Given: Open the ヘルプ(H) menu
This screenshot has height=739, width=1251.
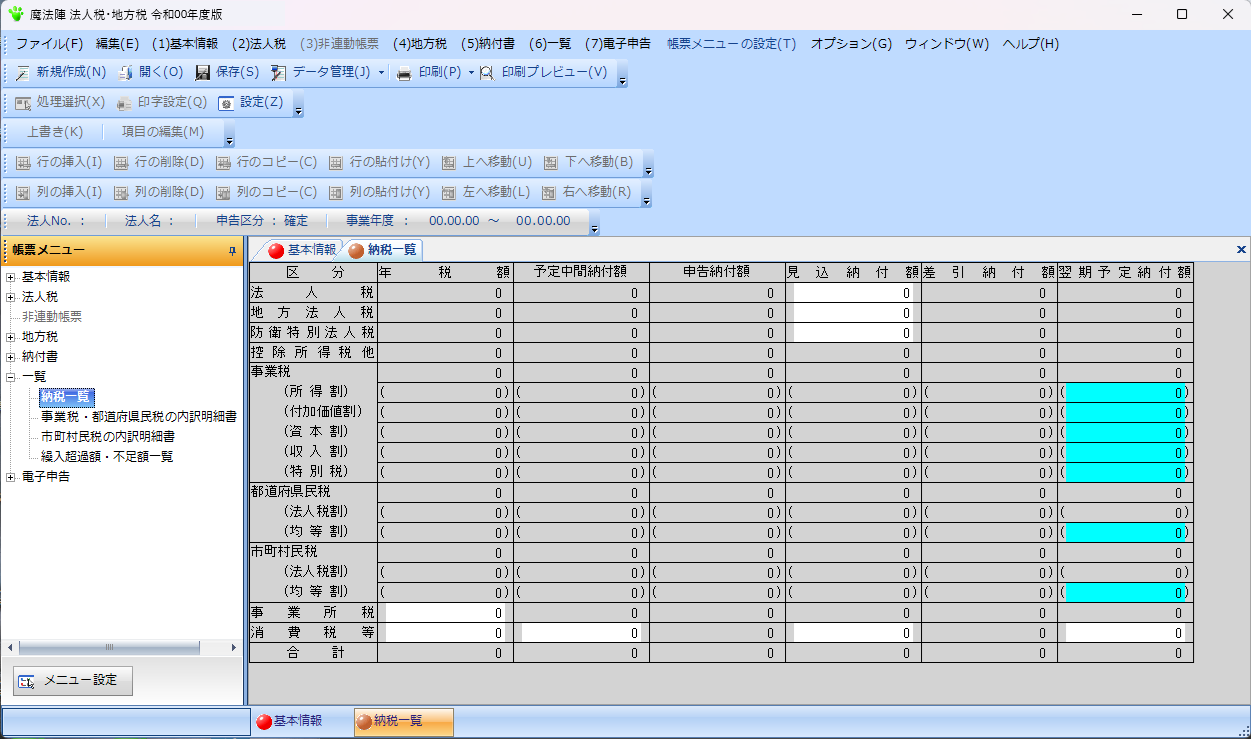Looking at the screenshot, I should coord(1030,44).
